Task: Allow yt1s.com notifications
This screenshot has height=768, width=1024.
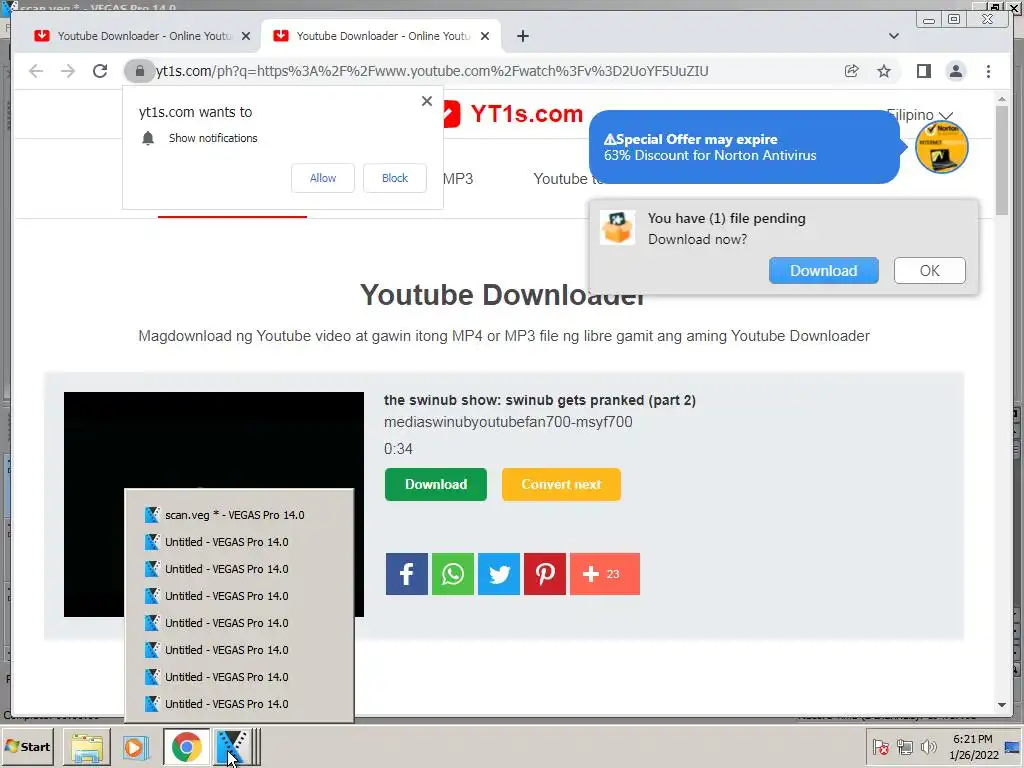Action: tap(323, 178)
